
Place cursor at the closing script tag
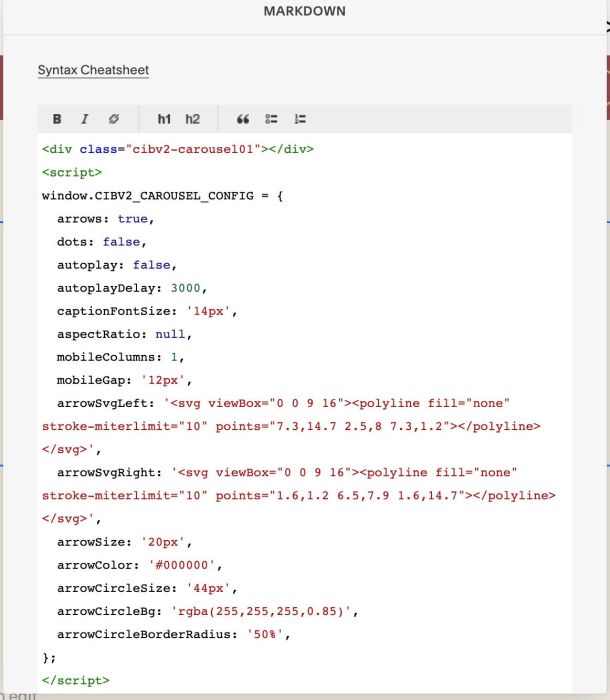pyautogui.click(x=75, y=680)
